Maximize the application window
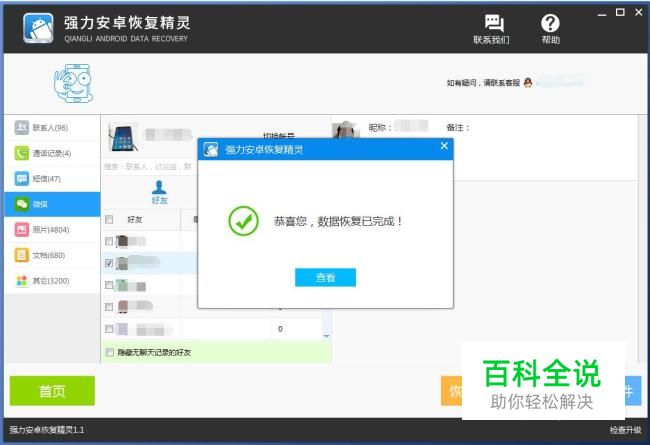Screen dimensions: 650x445 (x=620, y=12)
